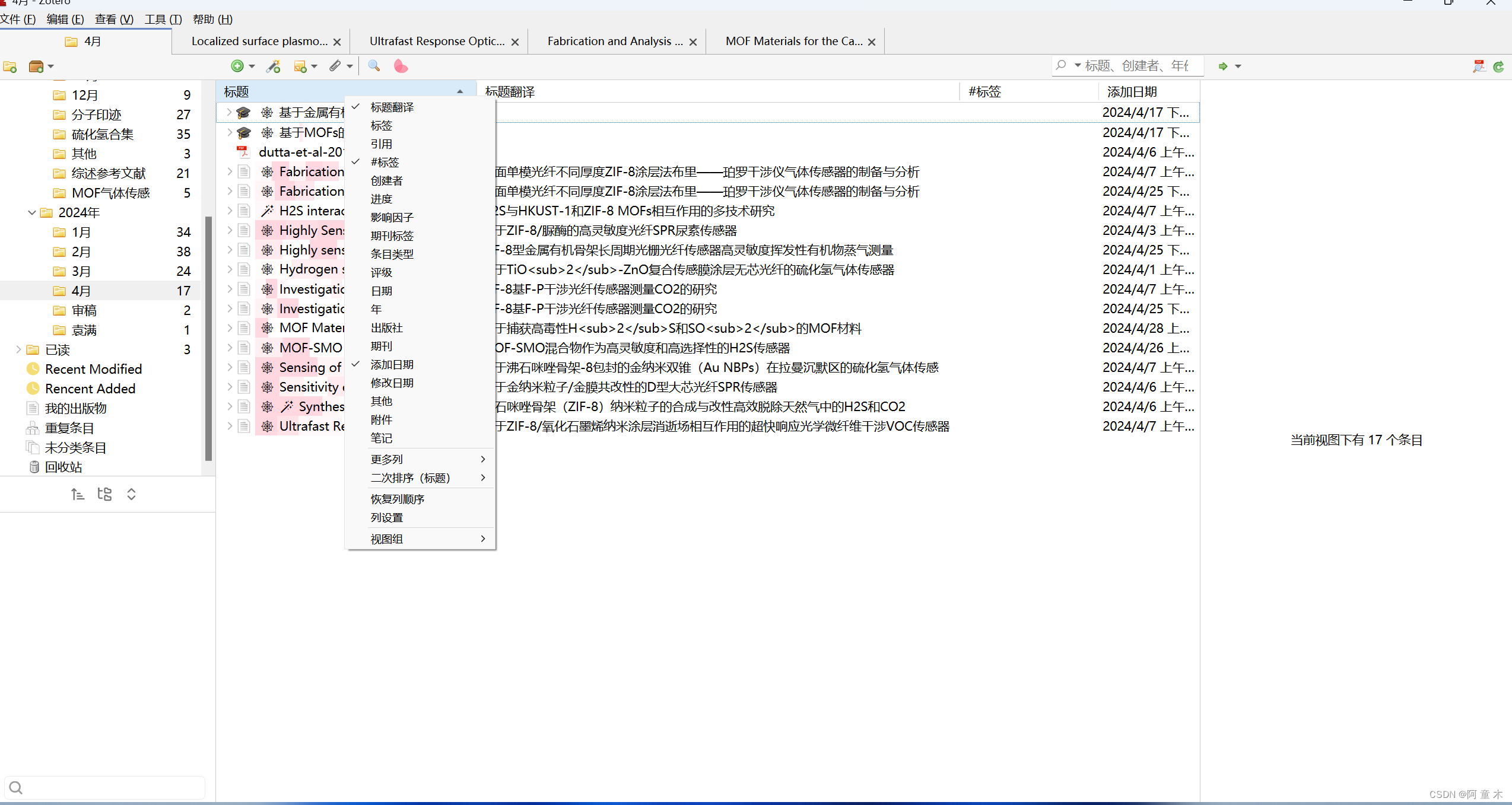Click the search field for 标题、创建者
1512x805 pixels.
[x=1136, y=66]
